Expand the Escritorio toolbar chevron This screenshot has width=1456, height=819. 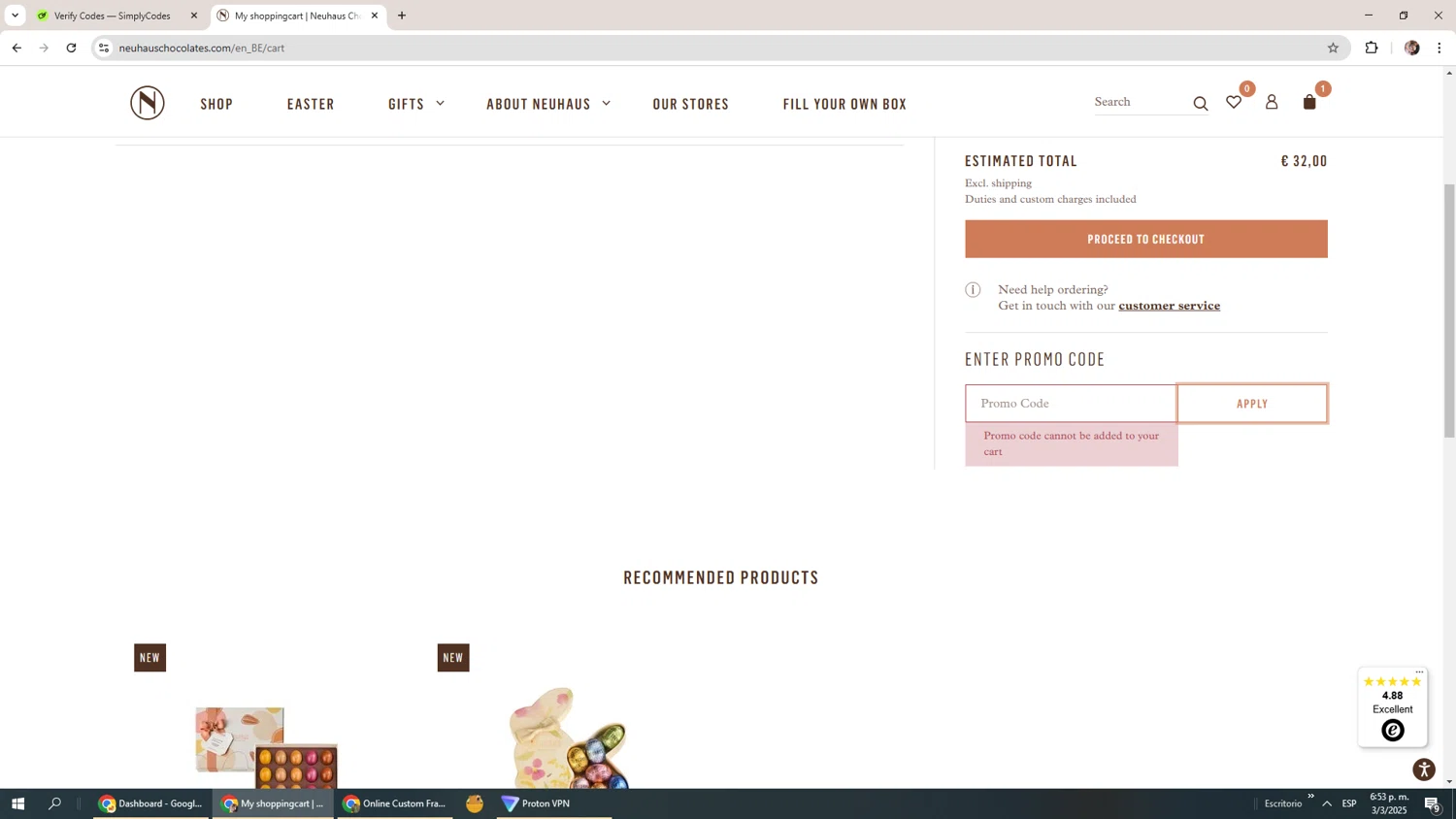click(x=1310, y=797)
